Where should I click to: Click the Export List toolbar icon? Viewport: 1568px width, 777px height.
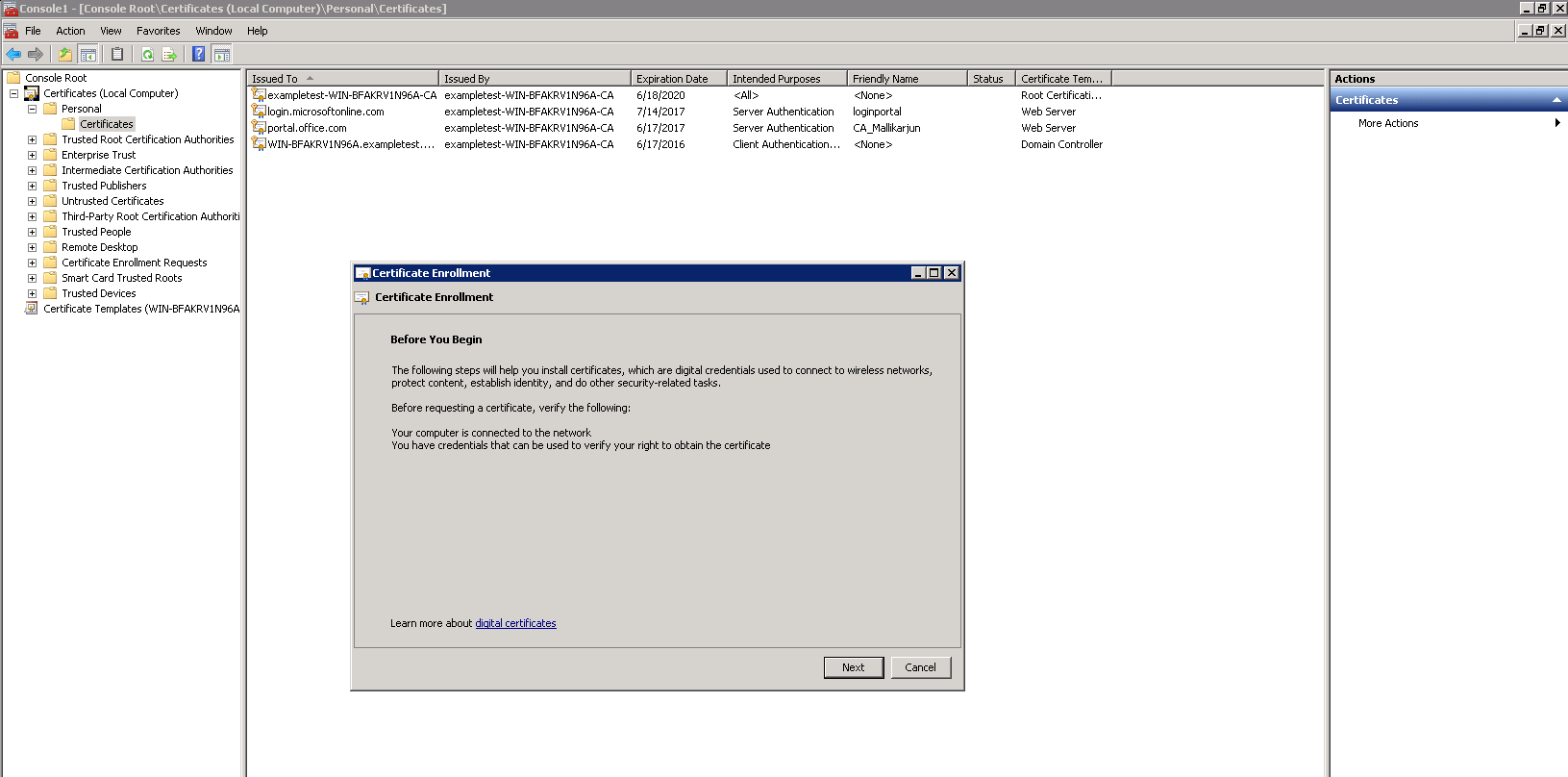point(169,55)
